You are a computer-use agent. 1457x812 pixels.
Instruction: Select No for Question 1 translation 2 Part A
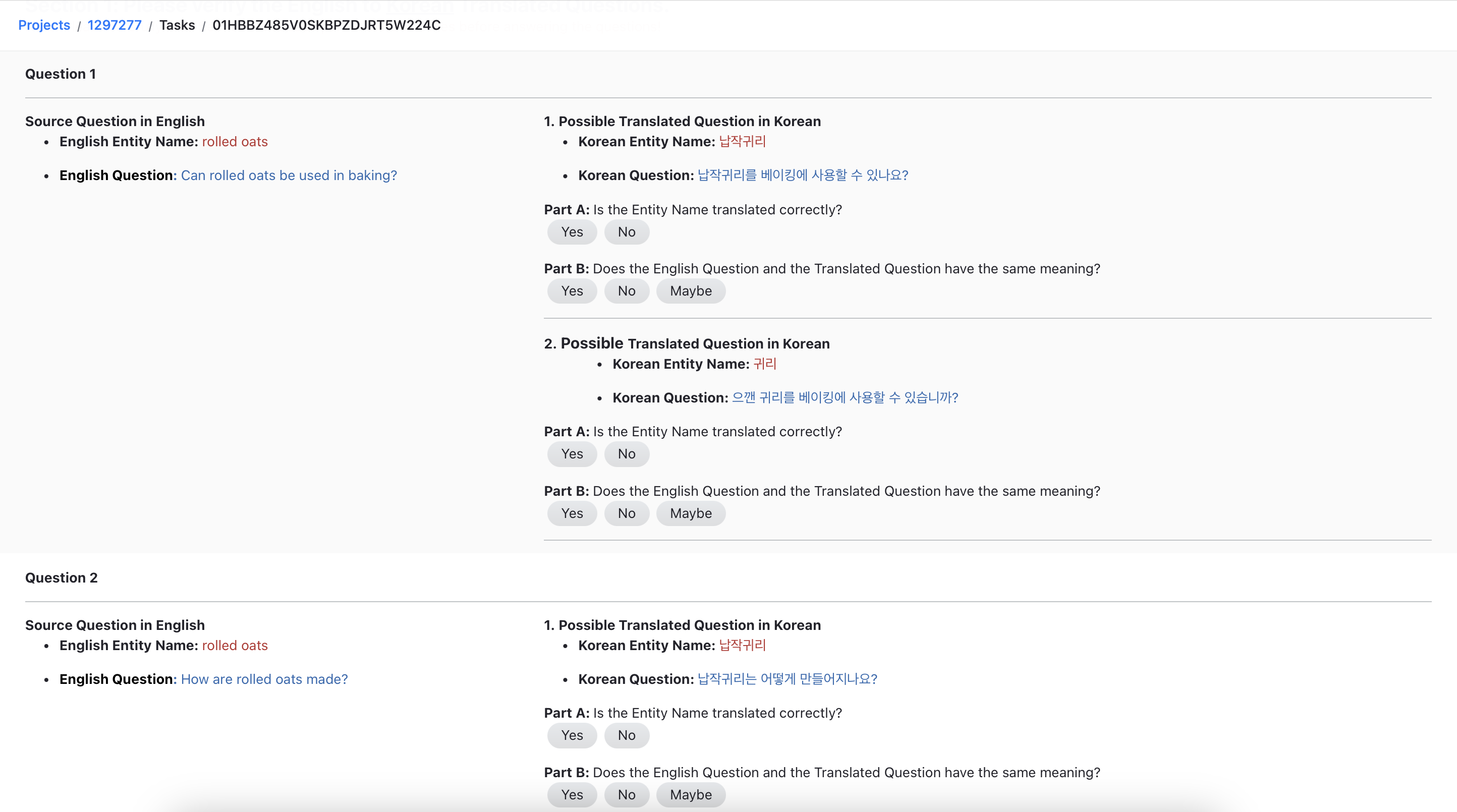pyautogui.click(x=626, y=453)
